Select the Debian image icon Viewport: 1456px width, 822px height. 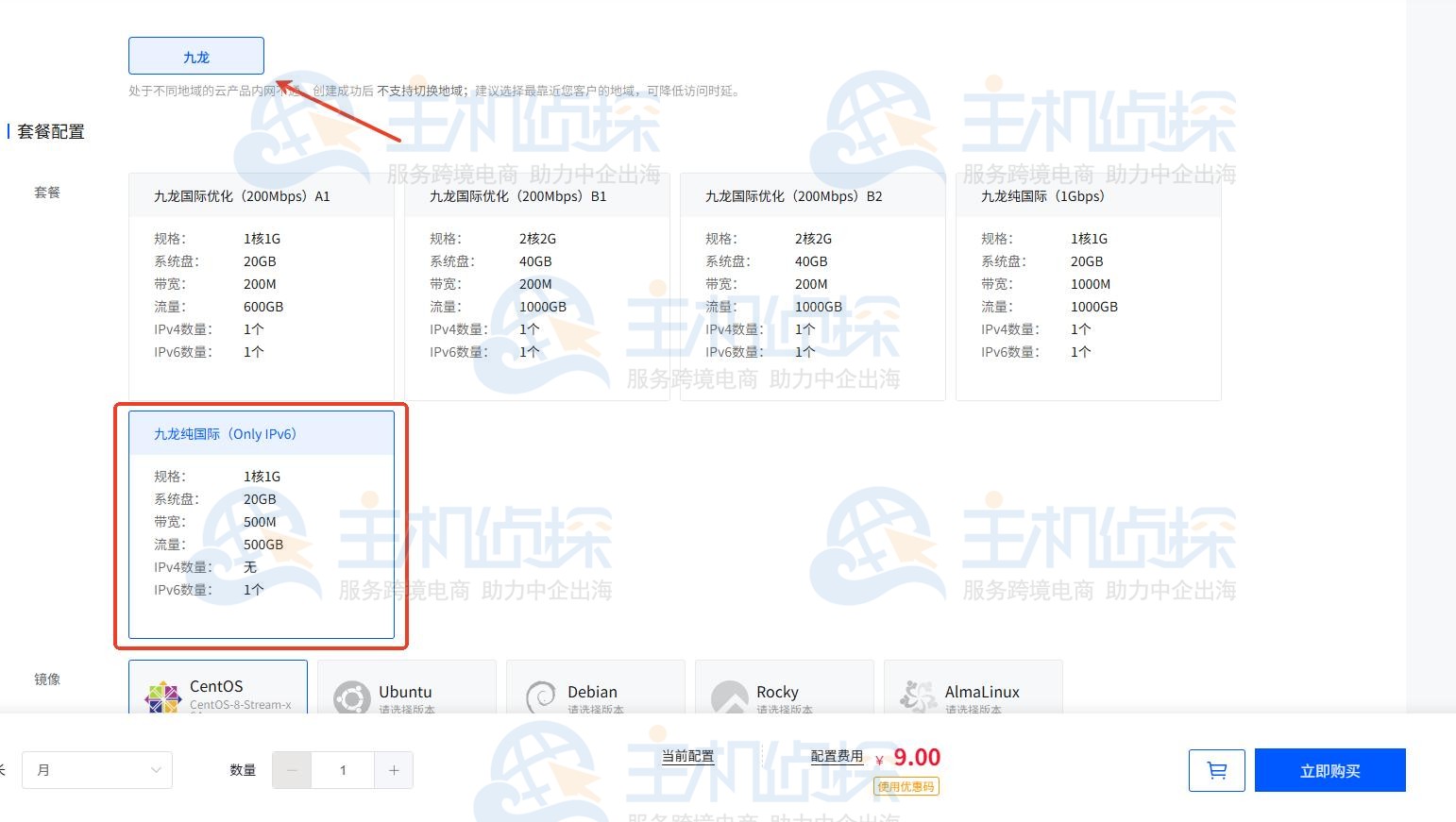[540, 696]
